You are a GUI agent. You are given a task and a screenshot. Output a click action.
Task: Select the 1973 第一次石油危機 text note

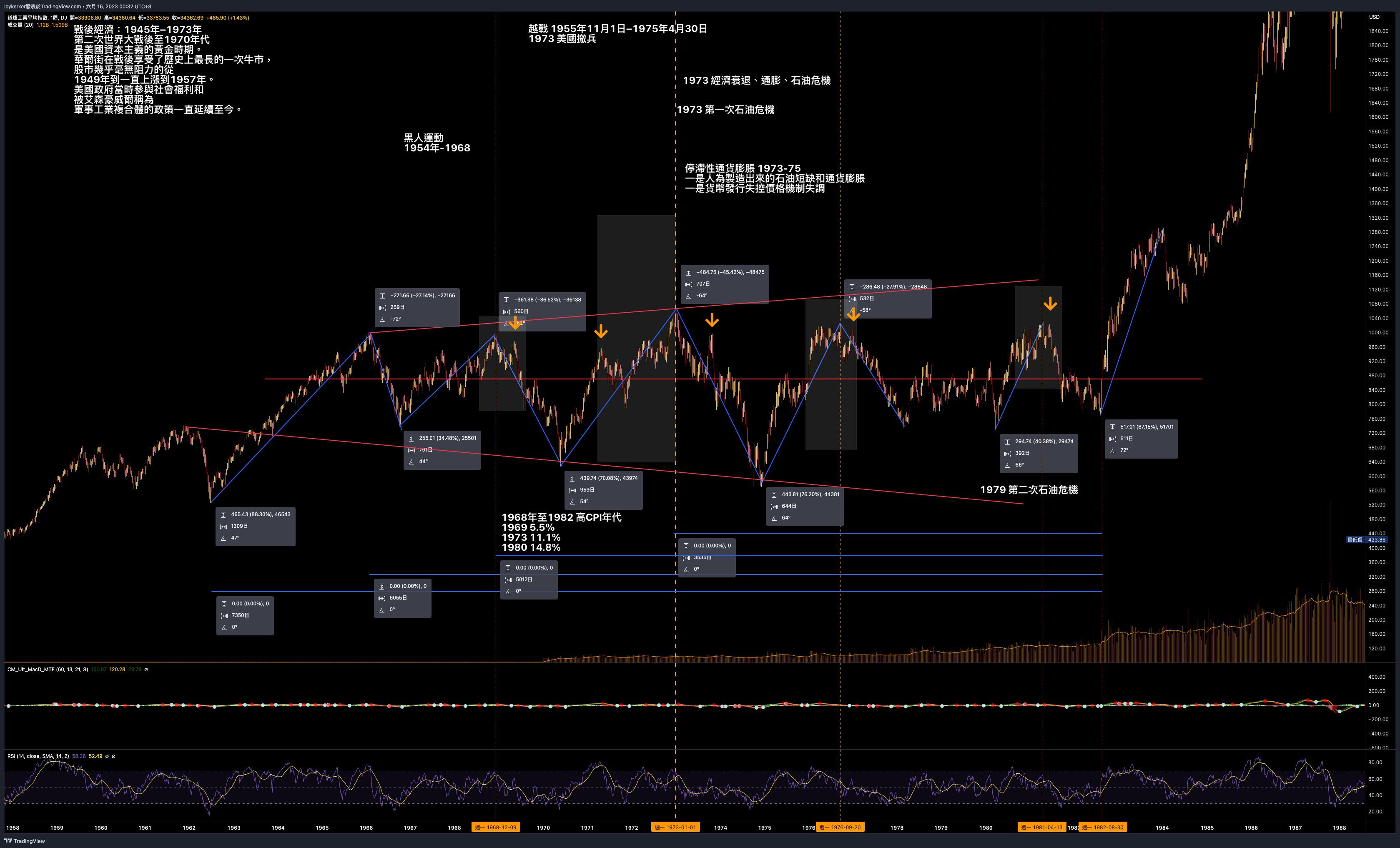(x=725, y=110)
